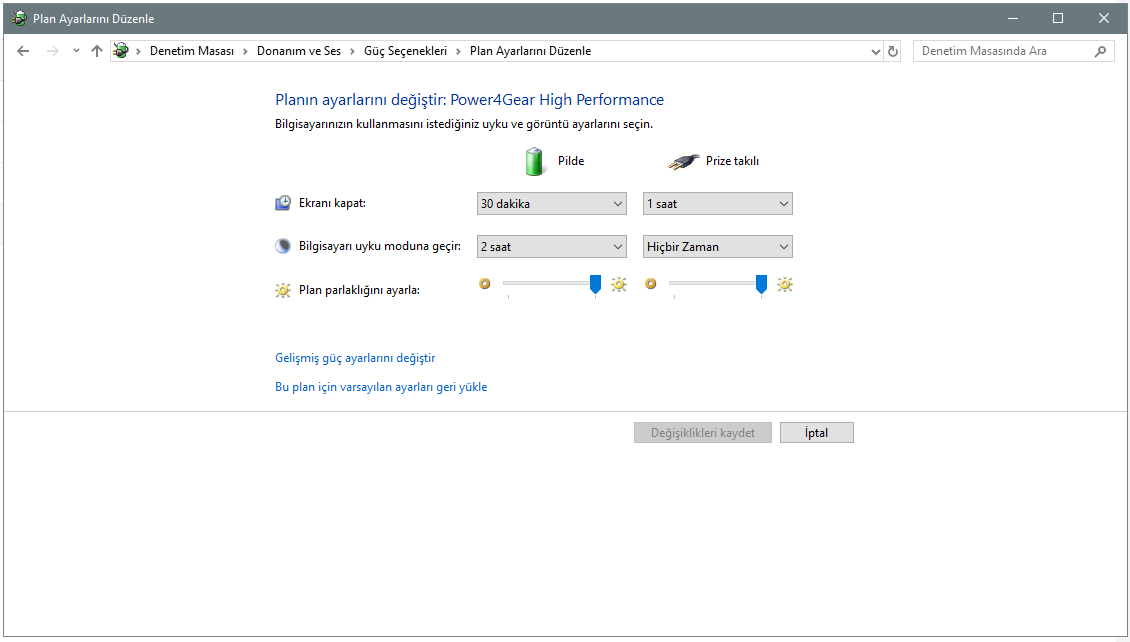Expand the chevron after Güç Seçenekleri
The image size is (1130, 642).
click(458, 51)
